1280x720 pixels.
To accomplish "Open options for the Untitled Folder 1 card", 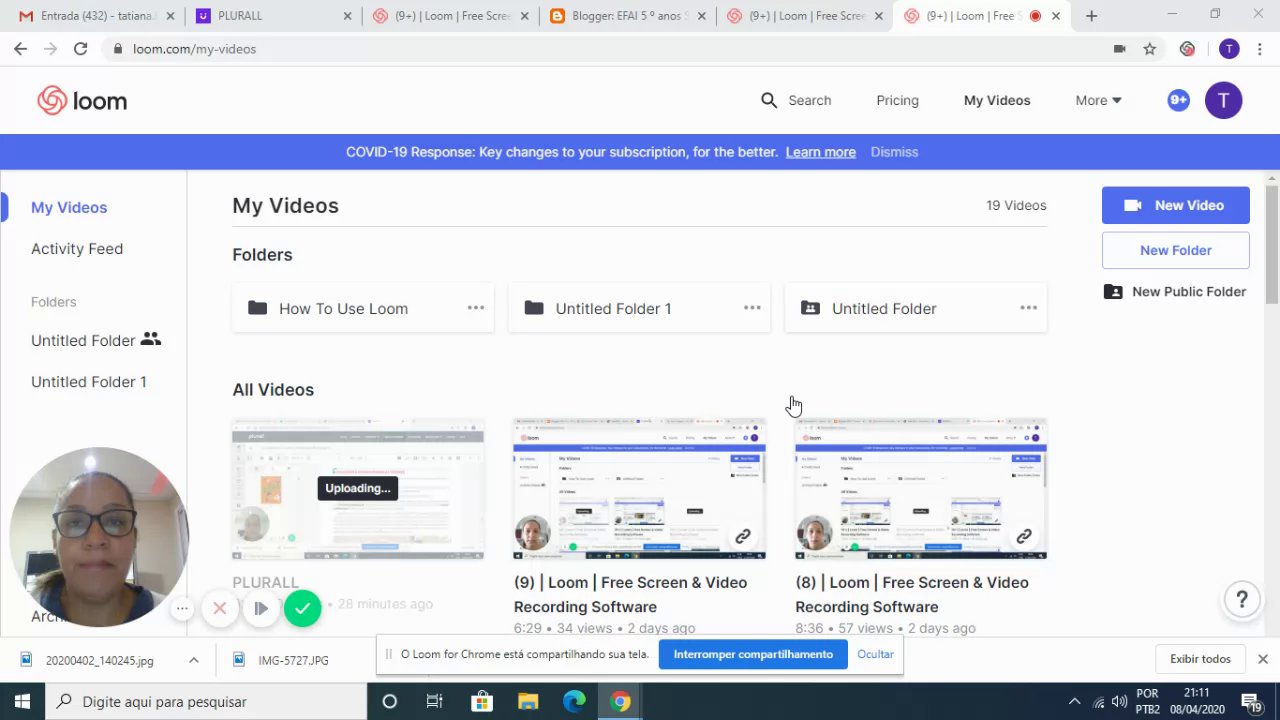I will 752,308.
